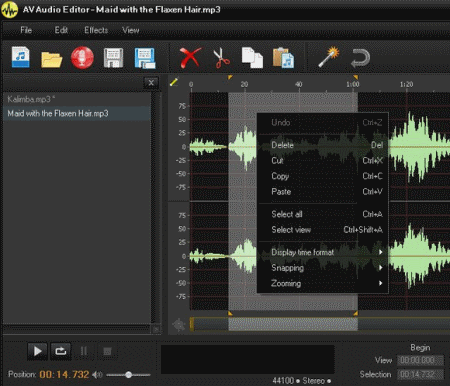Screen dimensions: 450x386
Task: Click the file list scroll arrow button
Action: [156, 330]
